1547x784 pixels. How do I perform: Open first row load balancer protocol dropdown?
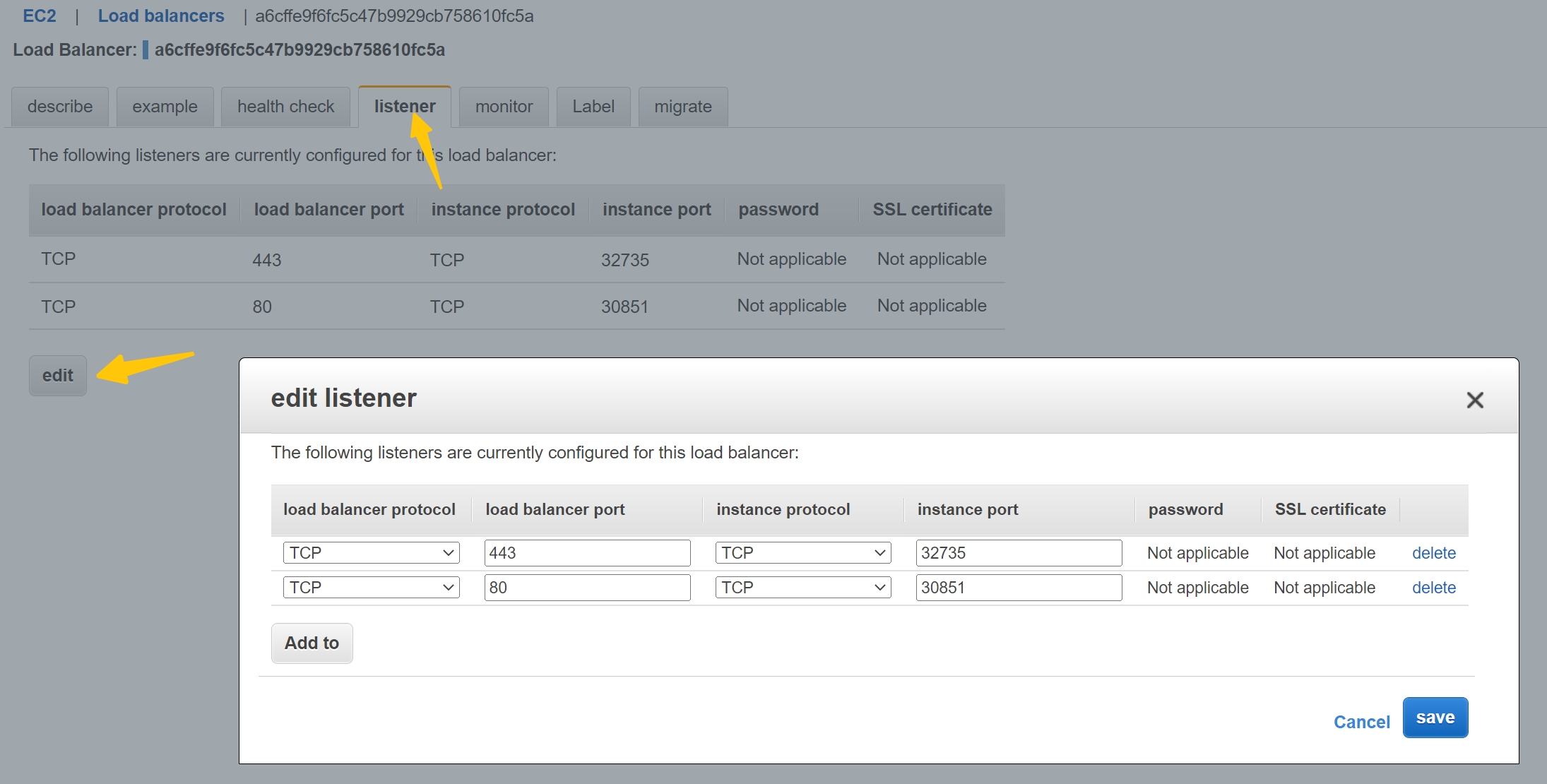[x=371, y=553]
